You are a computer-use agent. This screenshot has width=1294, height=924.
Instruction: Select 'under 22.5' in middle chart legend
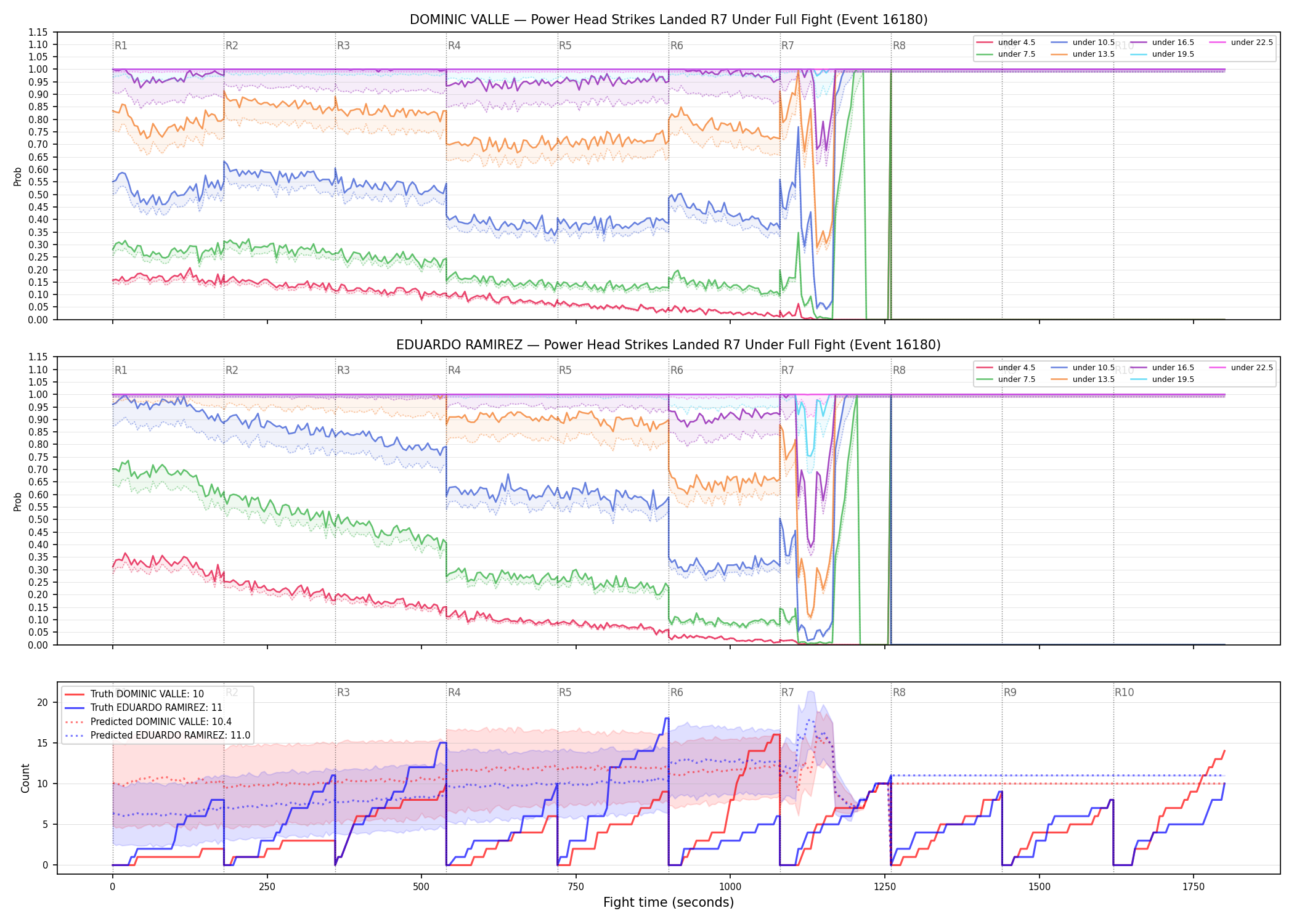point(1242,368)
